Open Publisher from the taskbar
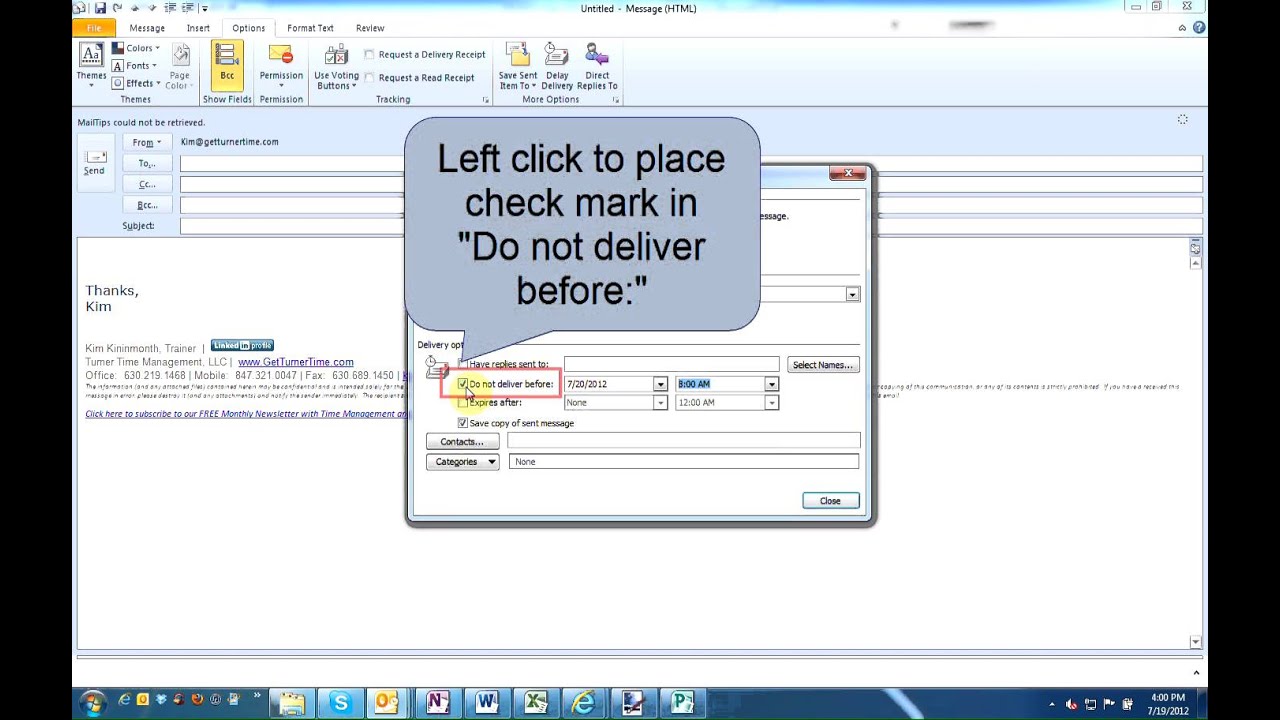1280x720 pixels. pyautogui.click(x=682, y=703)
